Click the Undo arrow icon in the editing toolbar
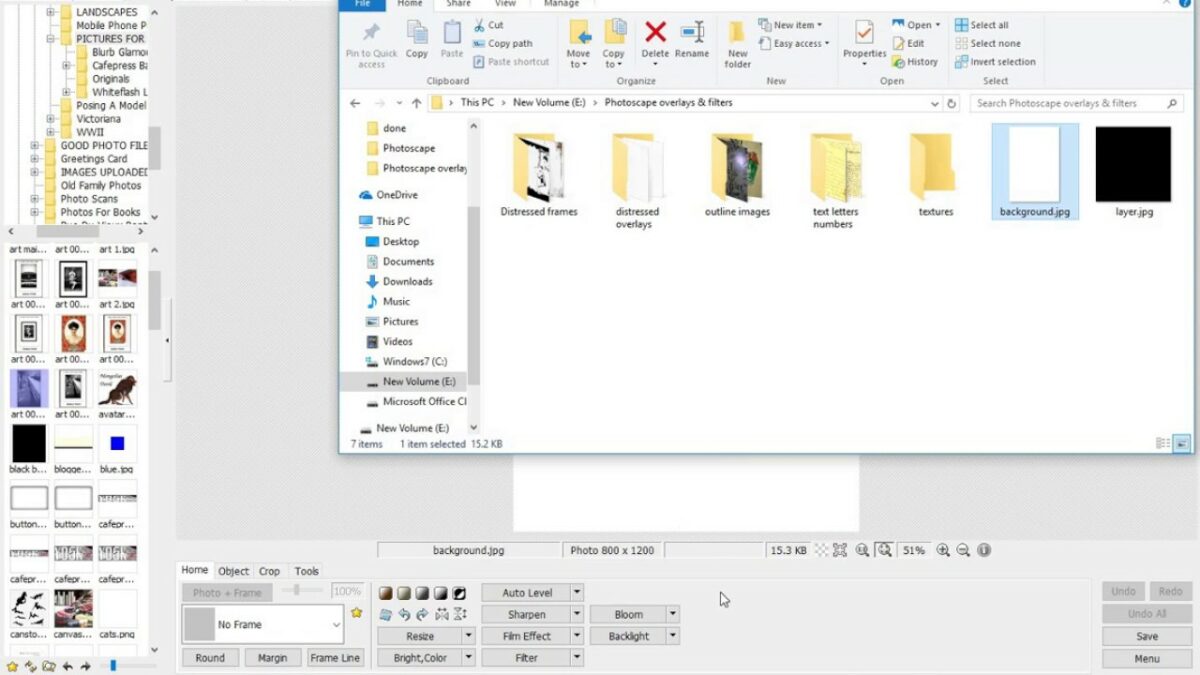1200x675 pixels. click(406, 615)
